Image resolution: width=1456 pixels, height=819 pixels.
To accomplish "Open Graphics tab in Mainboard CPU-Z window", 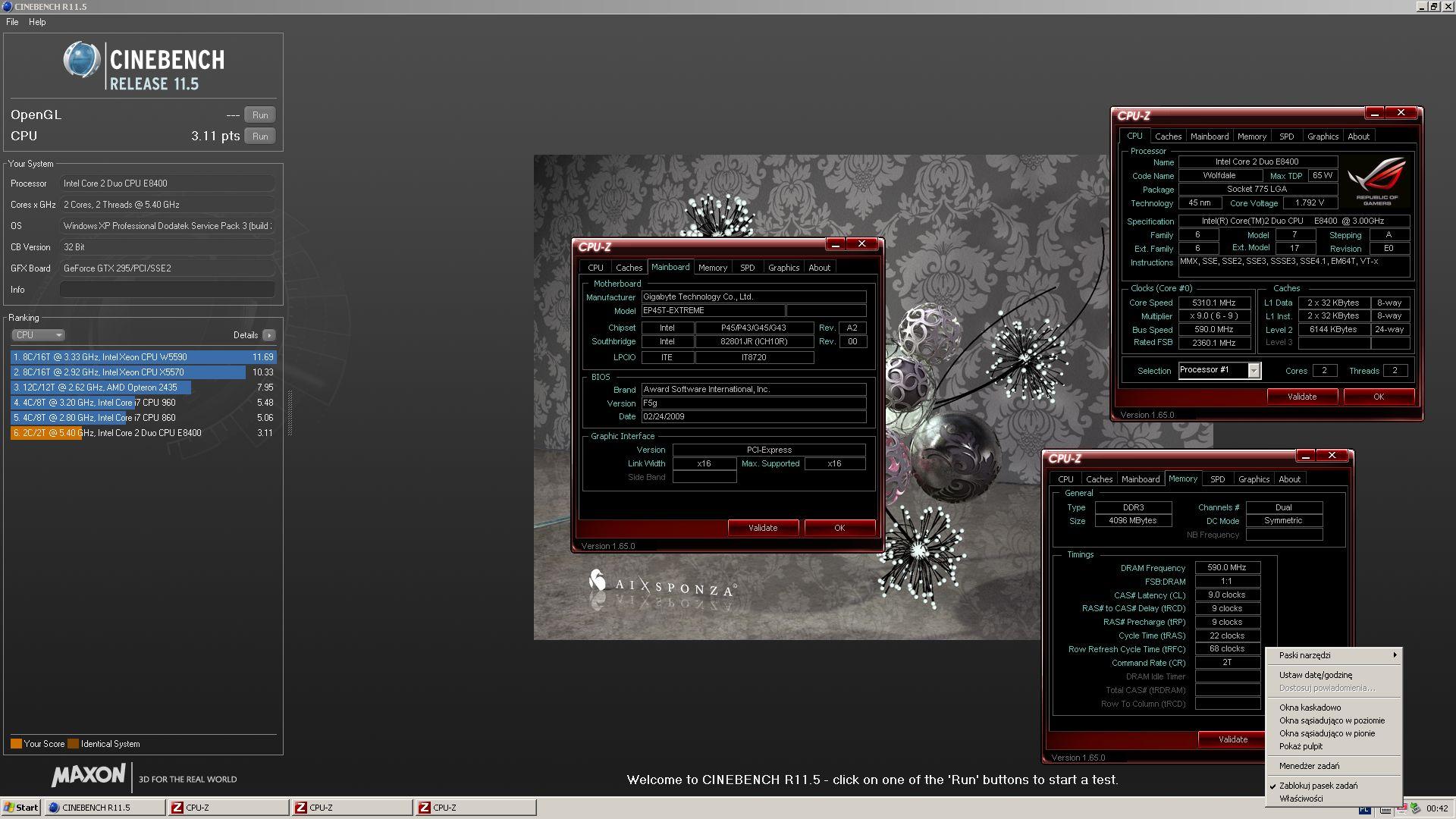I will click(783, 268).
